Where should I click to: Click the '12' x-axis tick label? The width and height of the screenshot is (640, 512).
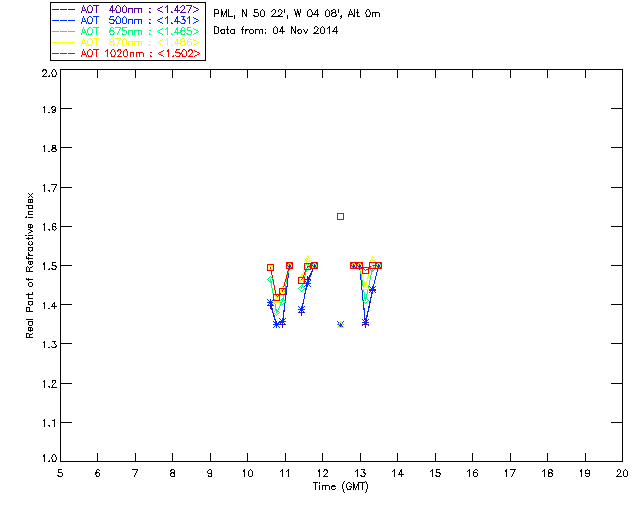pos(322,474)
